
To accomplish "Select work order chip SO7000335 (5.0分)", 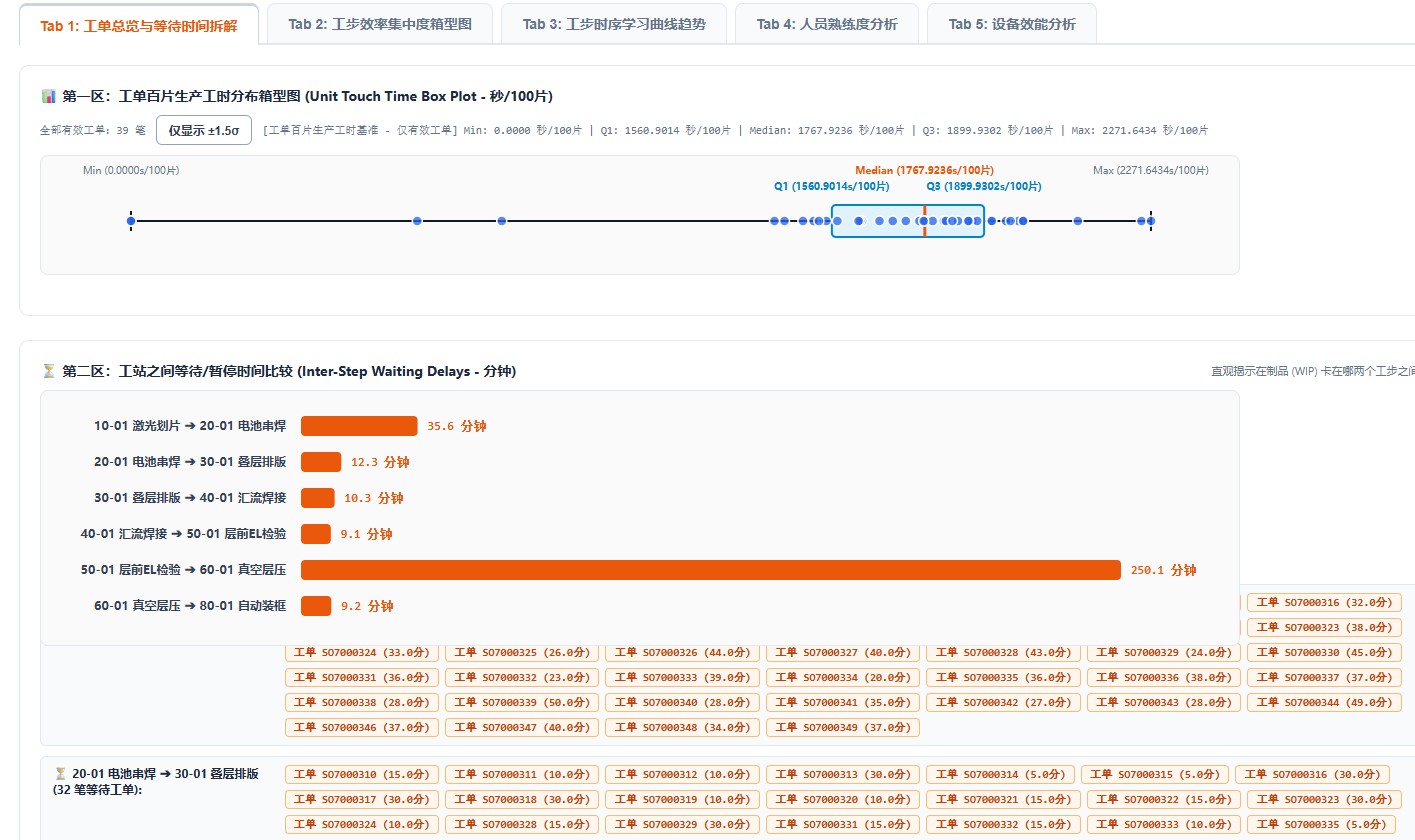I will 1321,824.
